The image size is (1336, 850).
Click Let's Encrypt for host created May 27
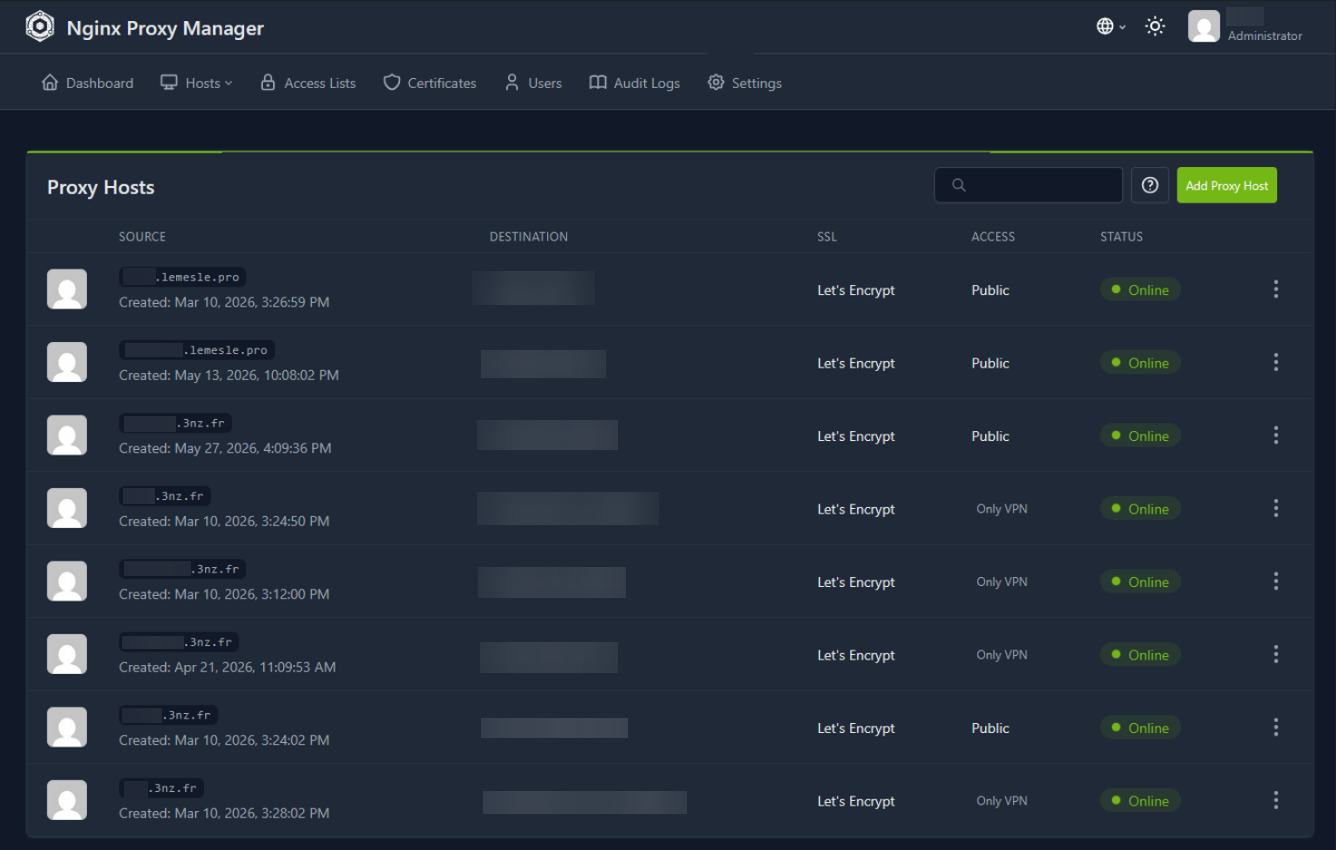(856, 436)
